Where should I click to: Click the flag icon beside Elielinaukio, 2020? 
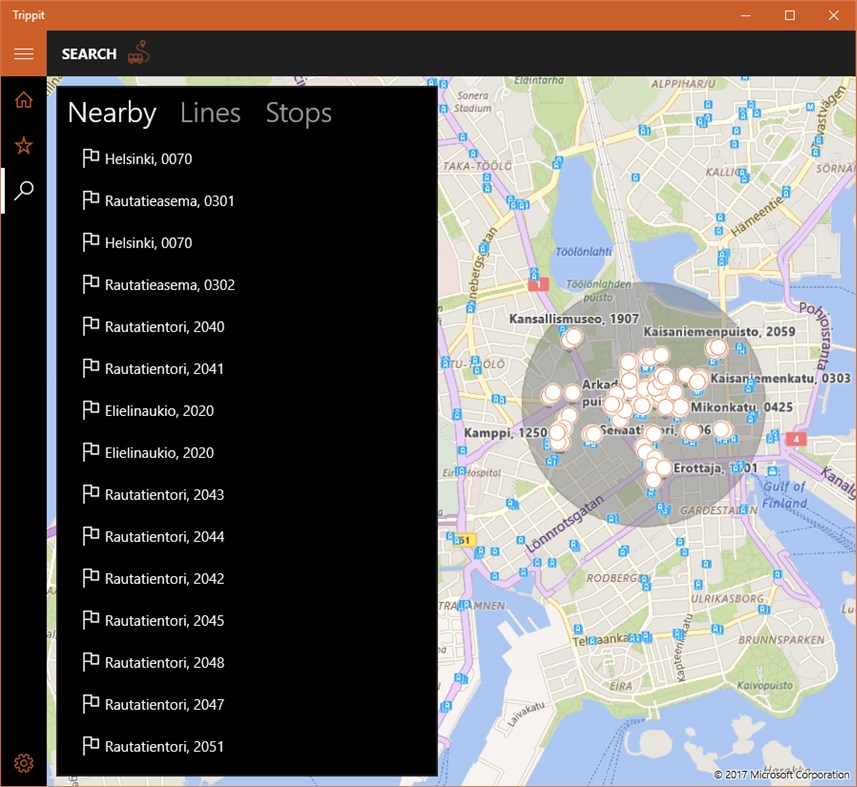89,410
